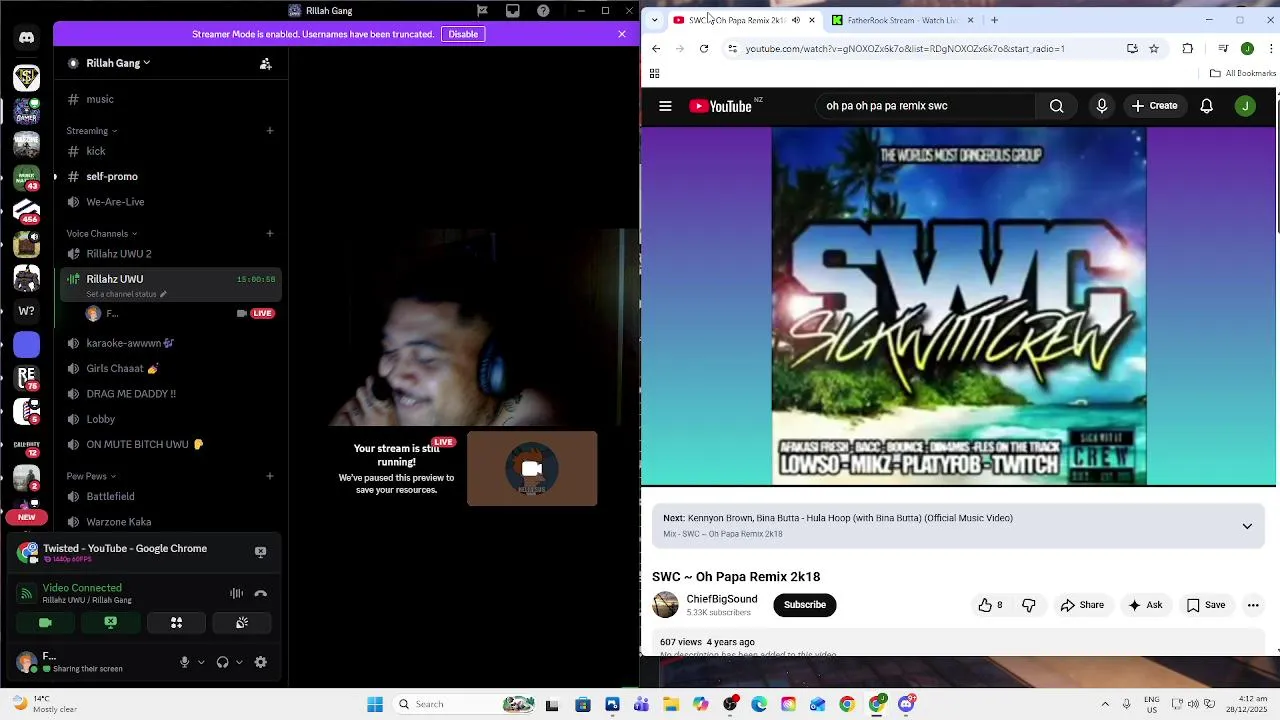Open the YouTube Create menu
This screenshot has height=720, width=1280.
coord(1154,106)
